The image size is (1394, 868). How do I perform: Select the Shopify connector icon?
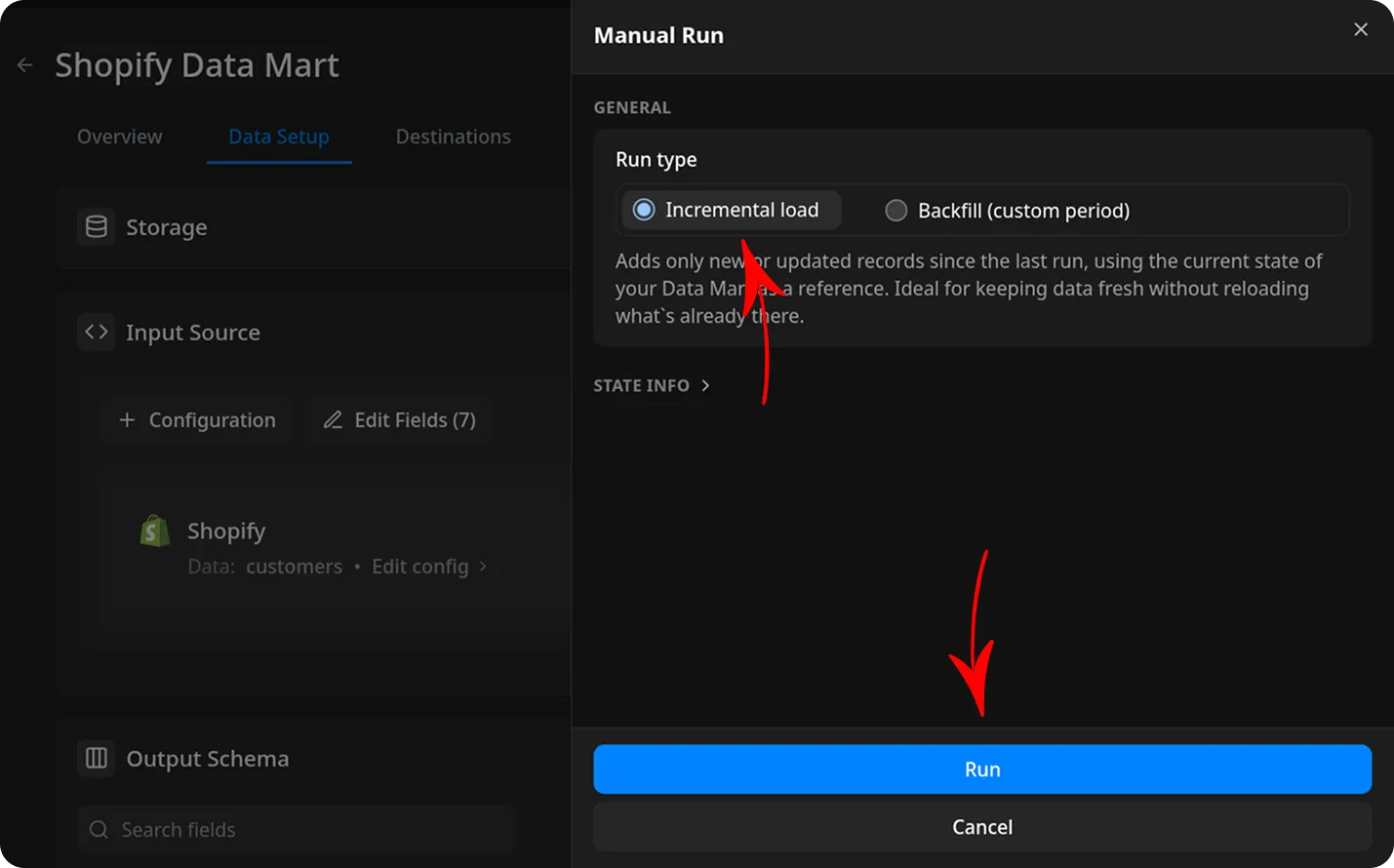[x=153, y=531]
